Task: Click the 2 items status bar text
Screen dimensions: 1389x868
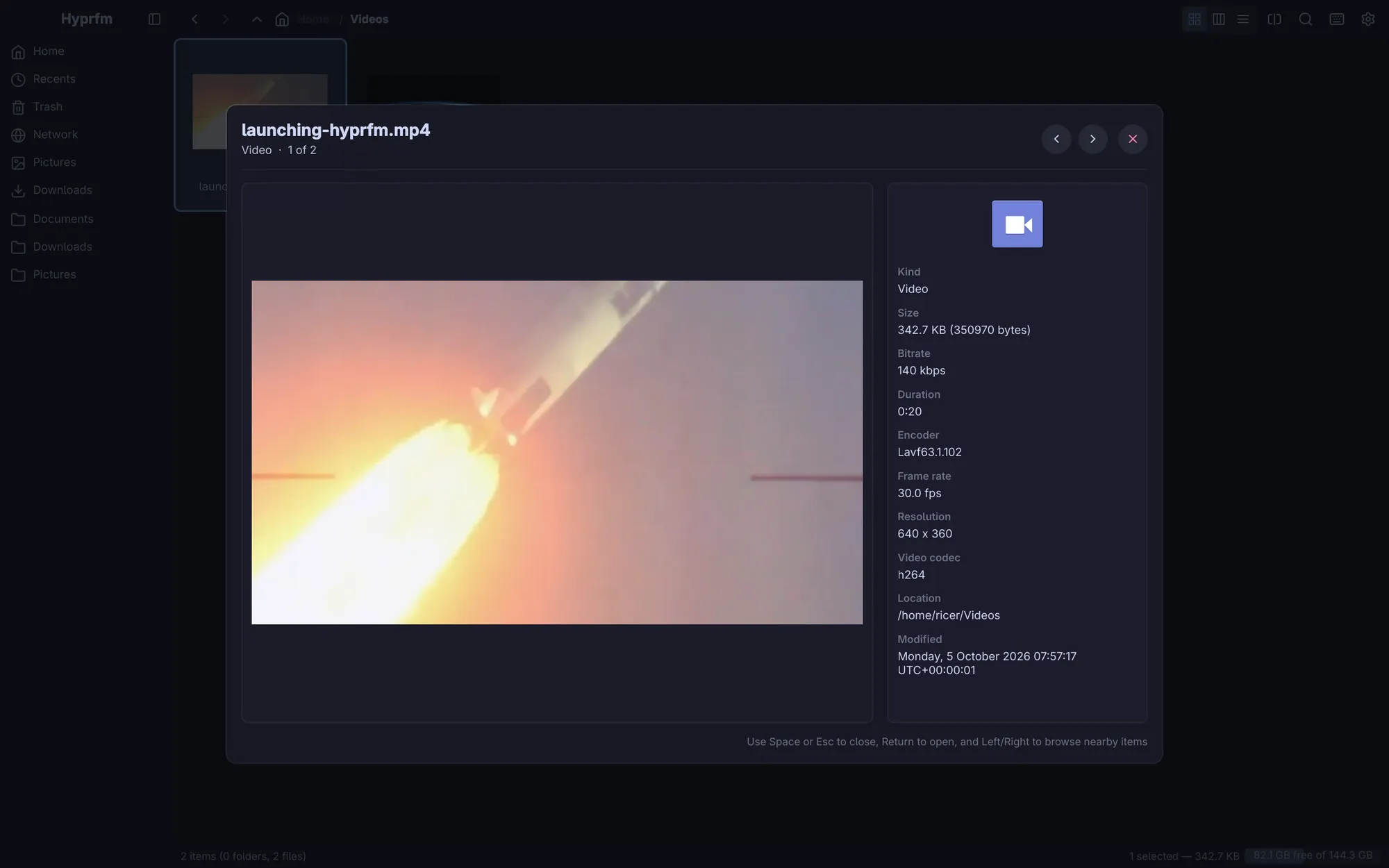Action: (243, 856)
